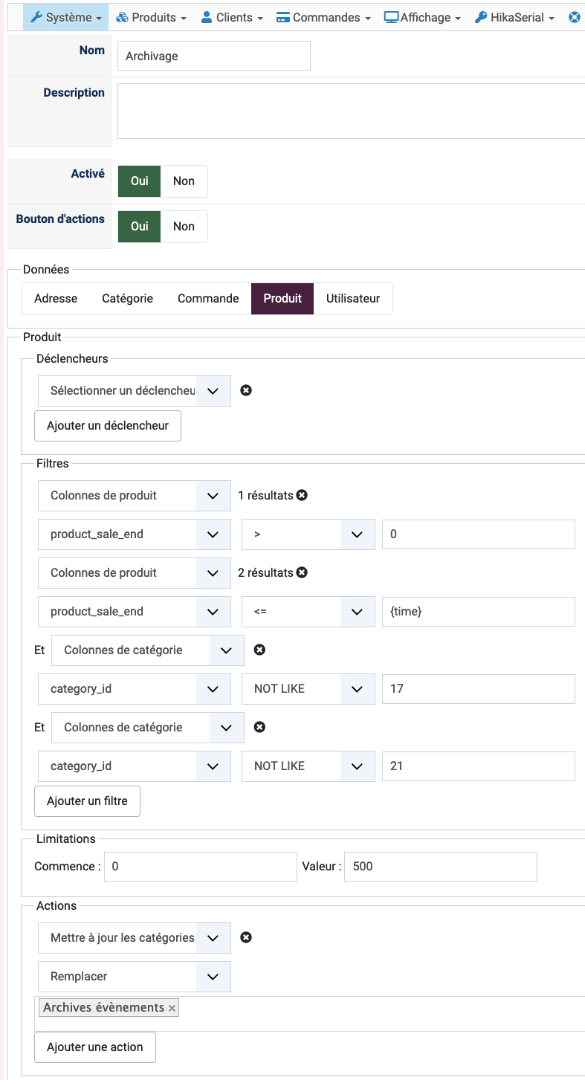
Task: Remove the category_id 17 filter
Action: (x=260, y=650)
